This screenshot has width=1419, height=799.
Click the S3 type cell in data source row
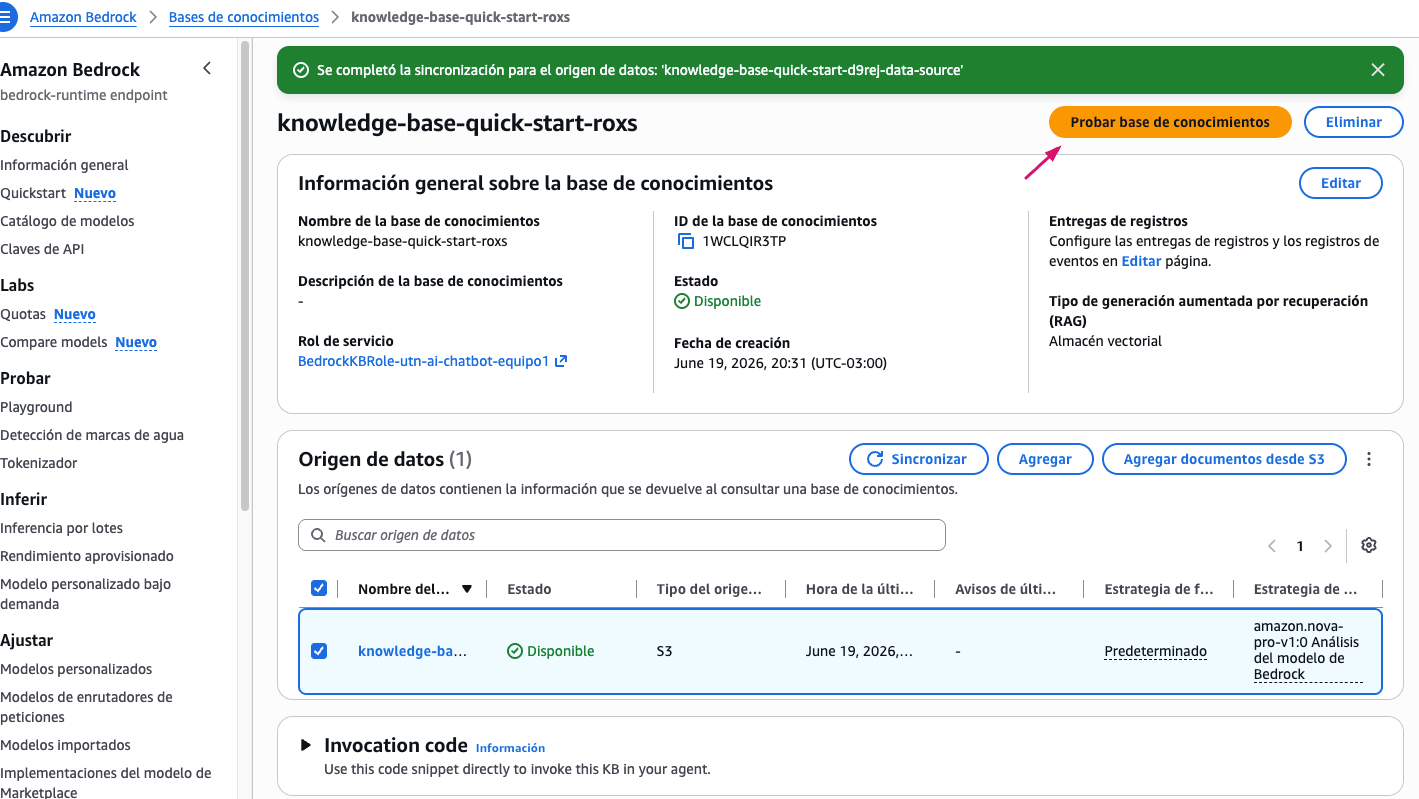click(664, 651)
